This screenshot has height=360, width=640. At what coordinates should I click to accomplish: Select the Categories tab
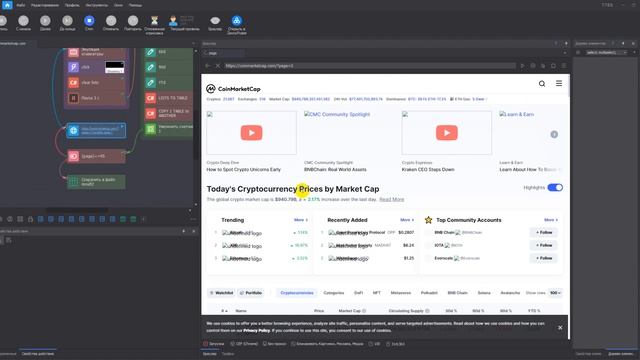pyautogui.click(x=333, y=293)
